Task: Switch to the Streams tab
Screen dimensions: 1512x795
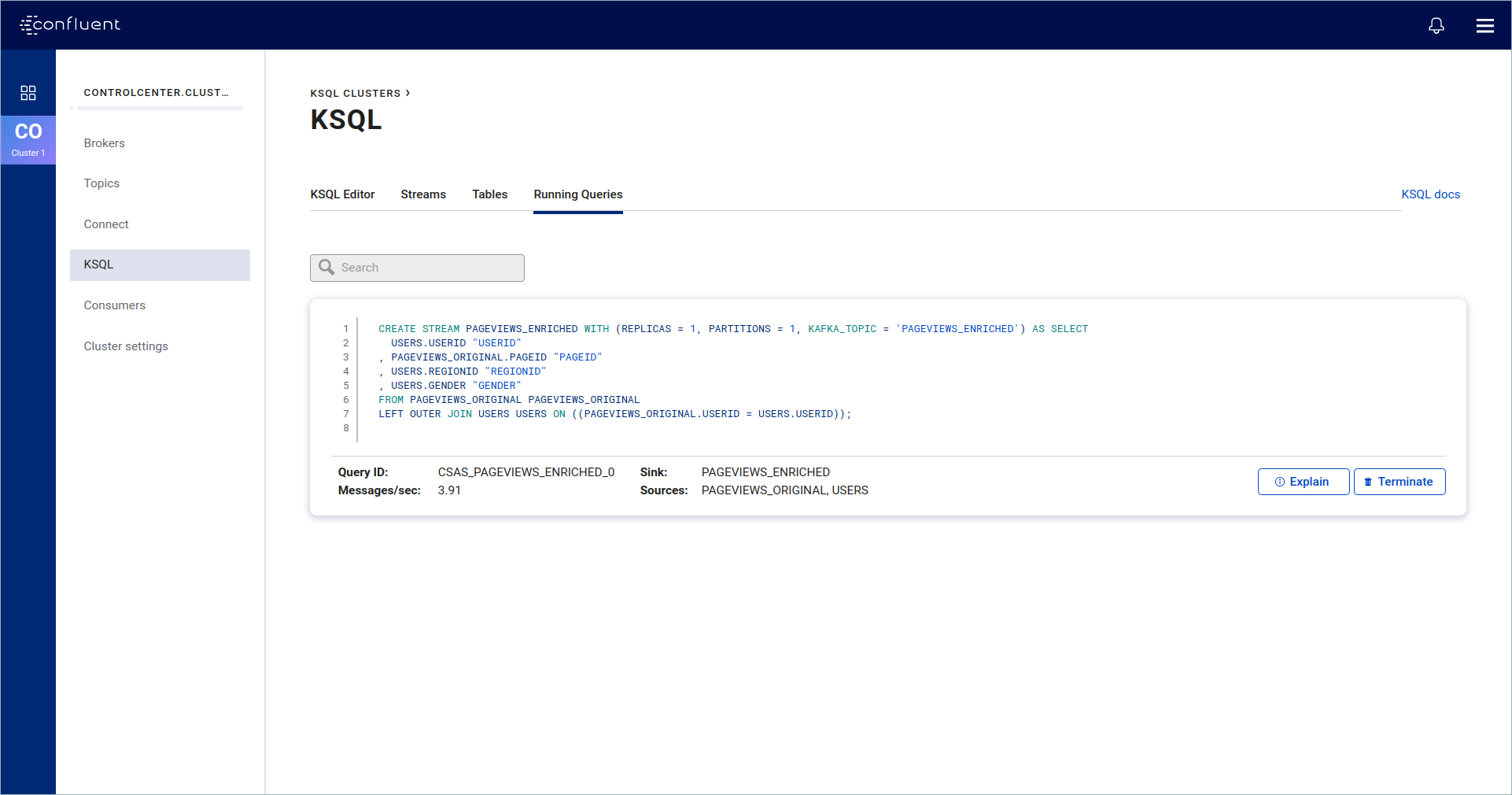Action: pyautogui.click(x=423, y=194)
